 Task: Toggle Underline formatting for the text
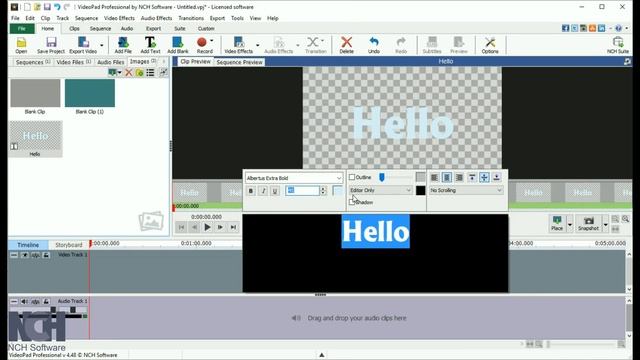[275, 191]
